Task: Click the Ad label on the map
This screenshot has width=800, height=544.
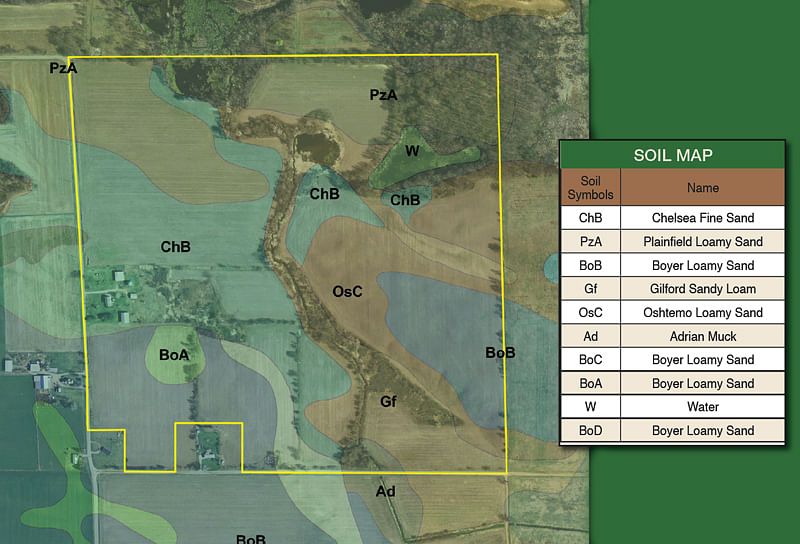Action: pos(385,491)
